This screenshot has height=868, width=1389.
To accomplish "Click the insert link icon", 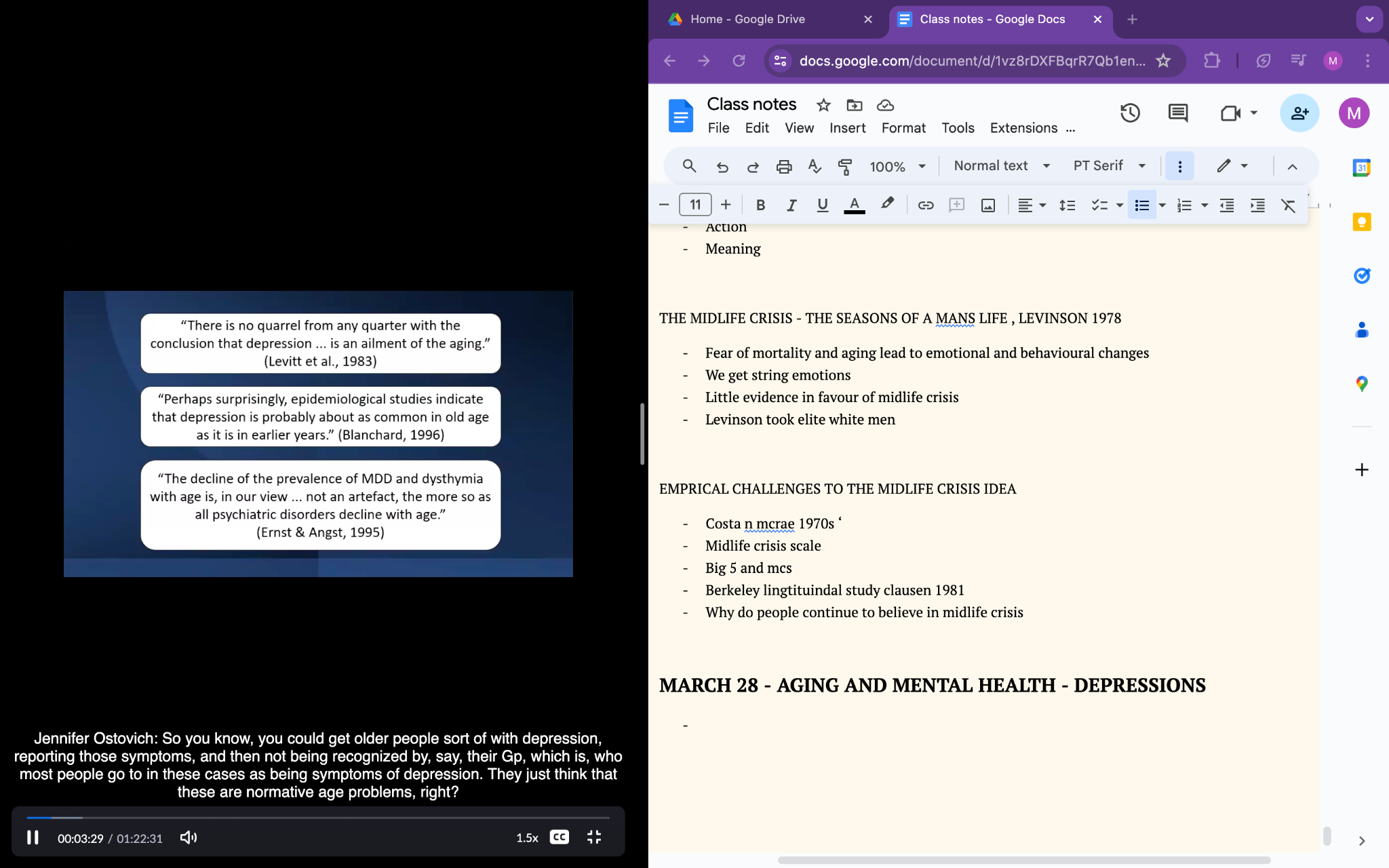I will tap(925, 205).
